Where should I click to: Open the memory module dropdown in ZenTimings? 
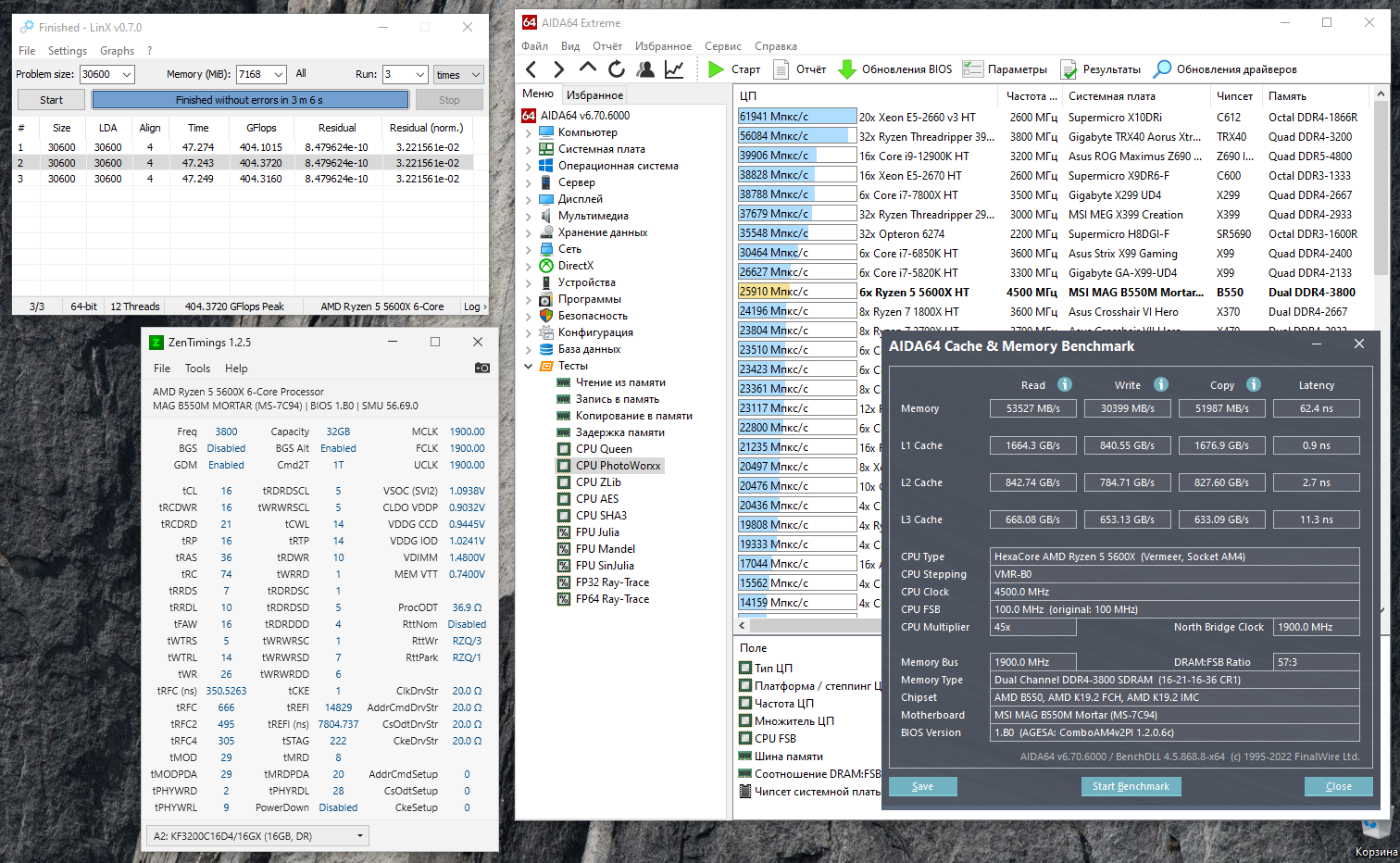pyautogui.click(x=258, y=836)
